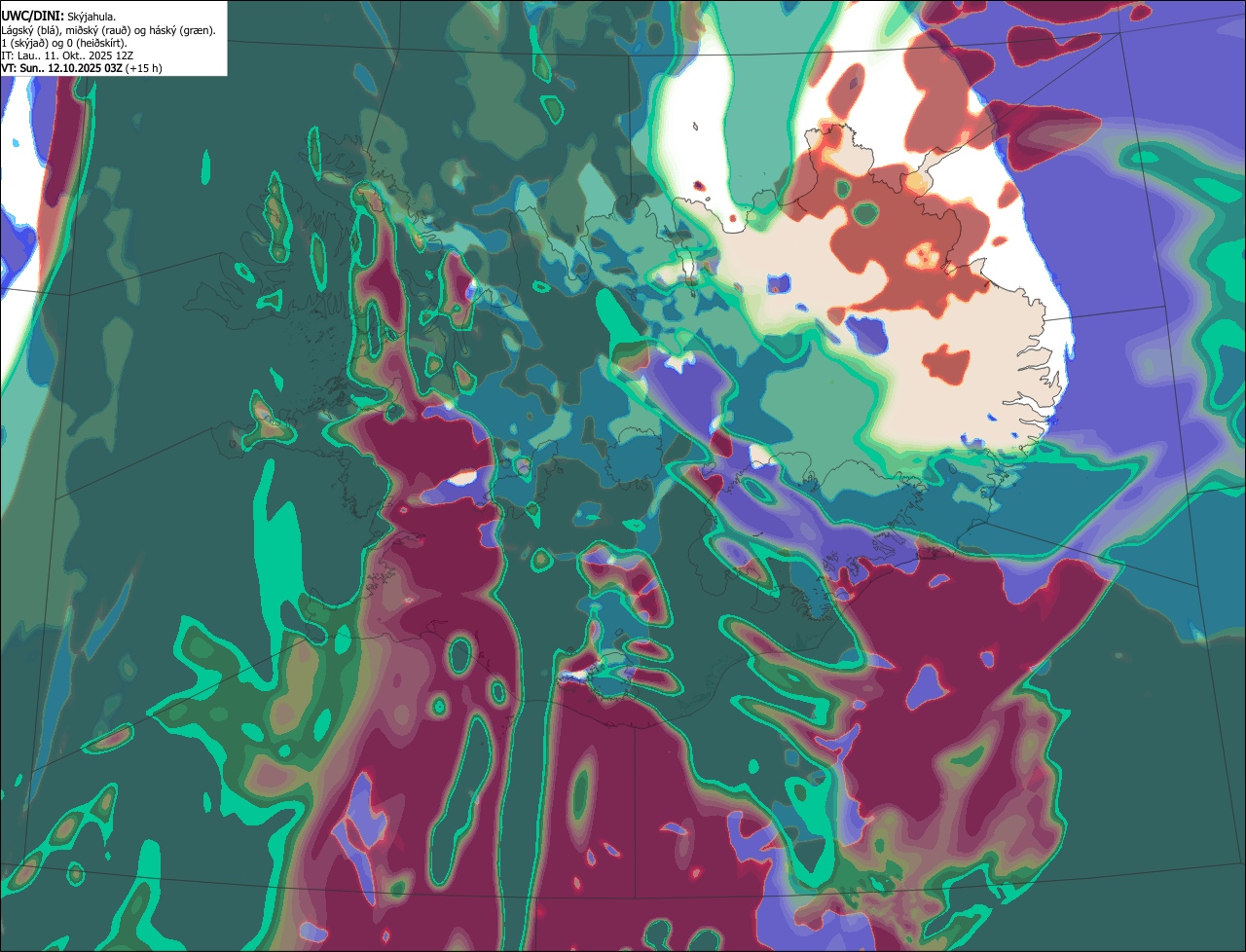Click the 'háský (græn).' legend text
Viewport: 1246px width, 952px height.
point(182,31)
